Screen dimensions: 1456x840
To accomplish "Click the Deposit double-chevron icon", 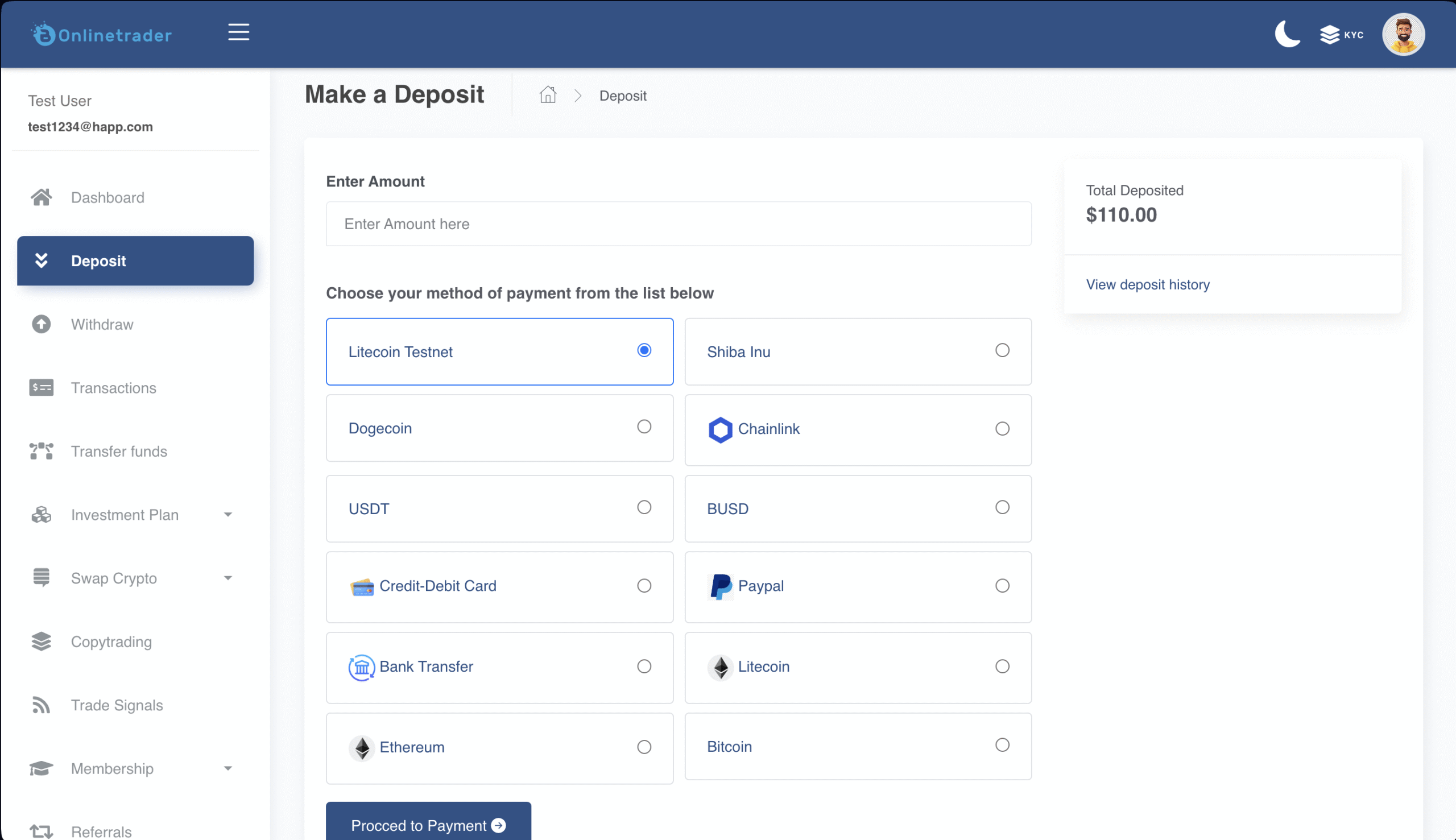I will pyautogui.click(x=41, y=260).
